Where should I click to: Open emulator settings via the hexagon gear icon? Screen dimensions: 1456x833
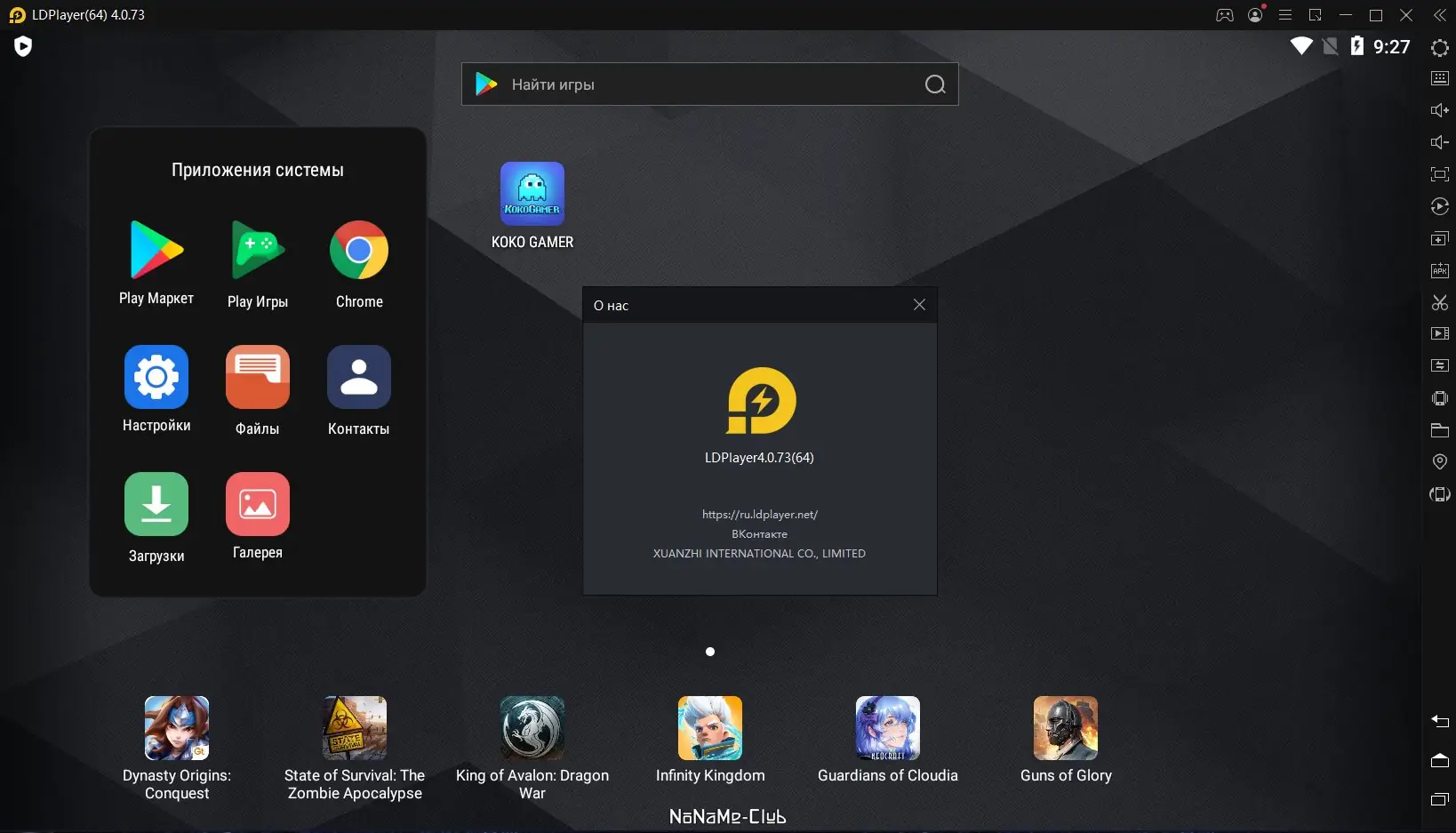[x=1440, y=48]
